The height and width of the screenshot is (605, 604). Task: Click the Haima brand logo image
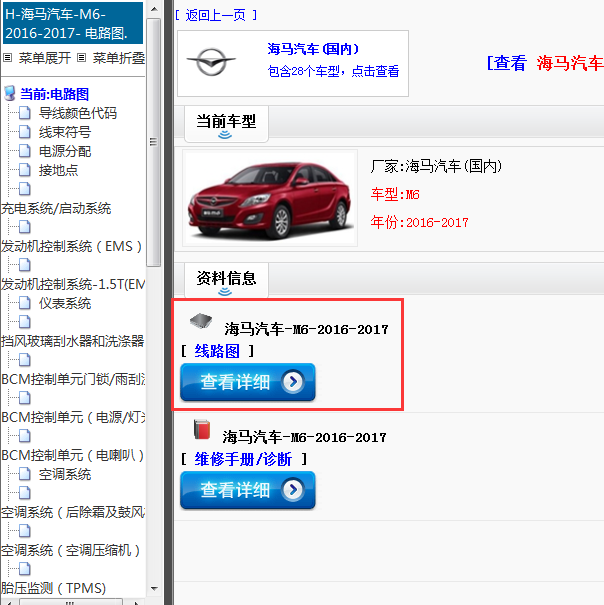coord(211,62)
